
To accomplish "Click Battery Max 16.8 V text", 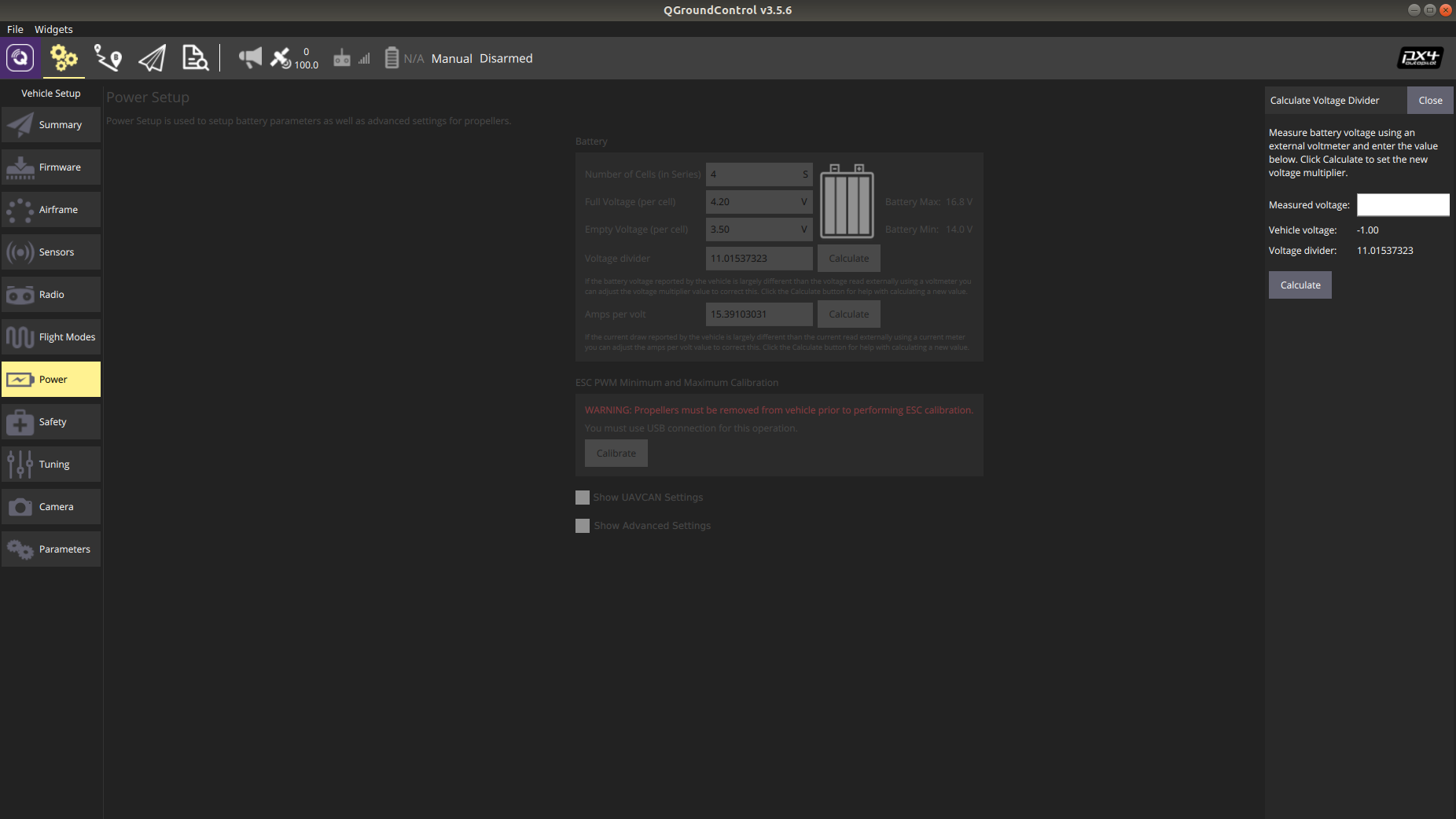I will (x=928, y=202).
